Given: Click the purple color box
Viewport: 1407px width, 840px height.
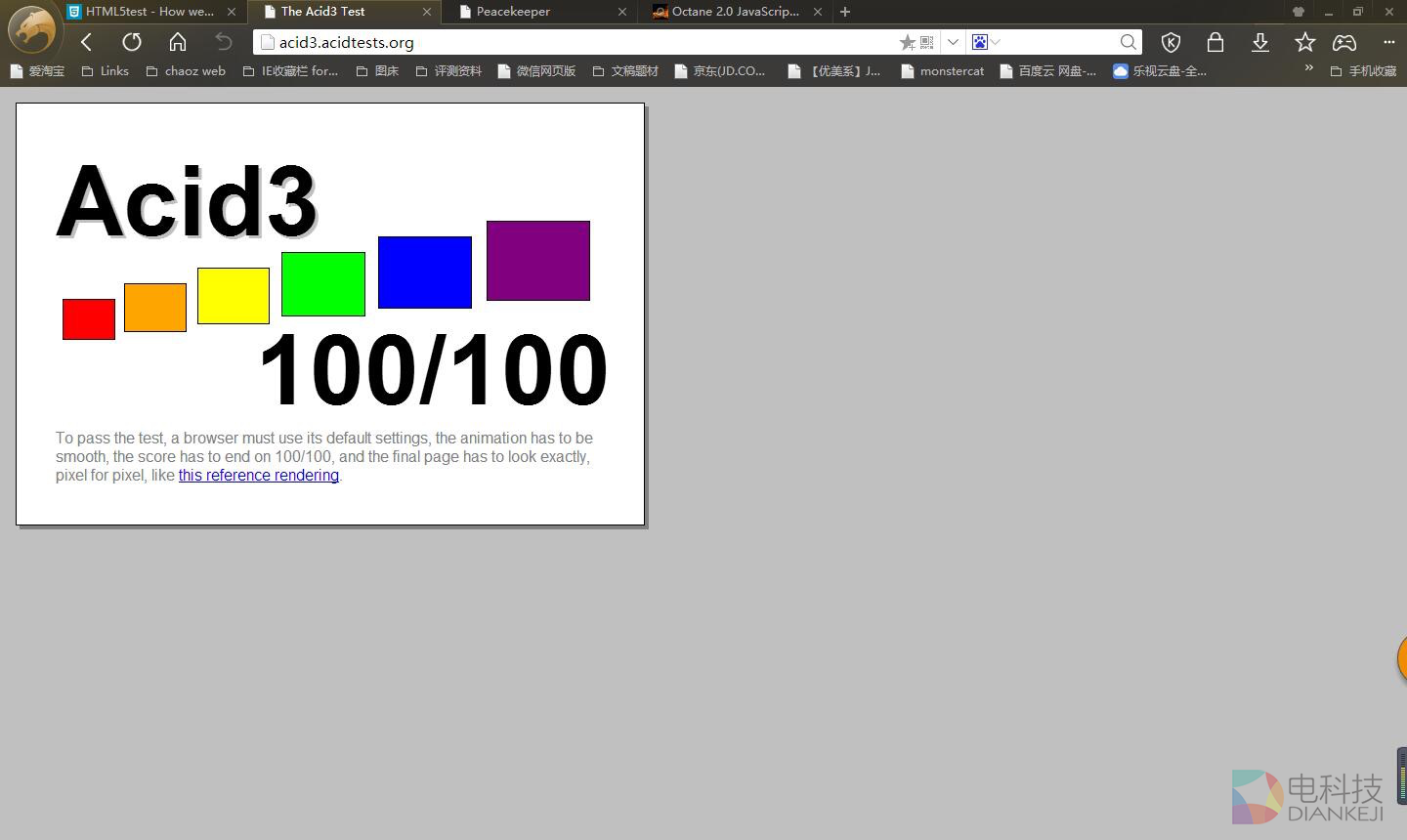Looking at the screenshot, I should (x=537, y=261).
